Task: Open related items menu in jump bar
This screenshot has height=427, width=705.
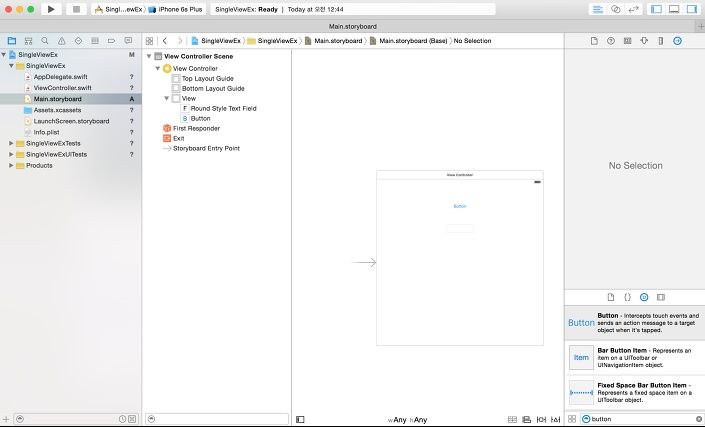Action: 149,41
